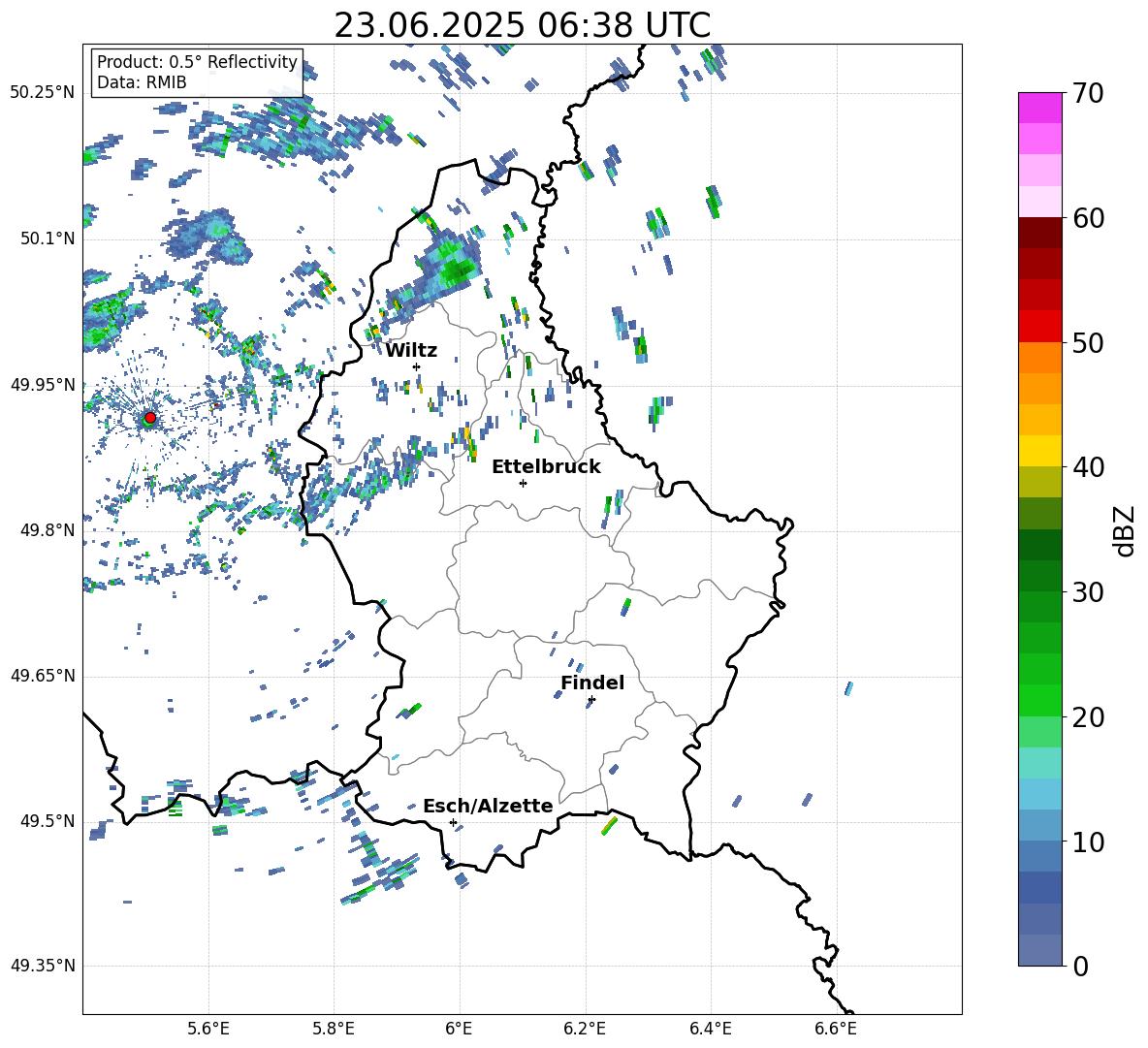Viewport: 1148px width, 1048px height.
Task: Click the strong green echo north of Wiltz
Action: point(457,270)
